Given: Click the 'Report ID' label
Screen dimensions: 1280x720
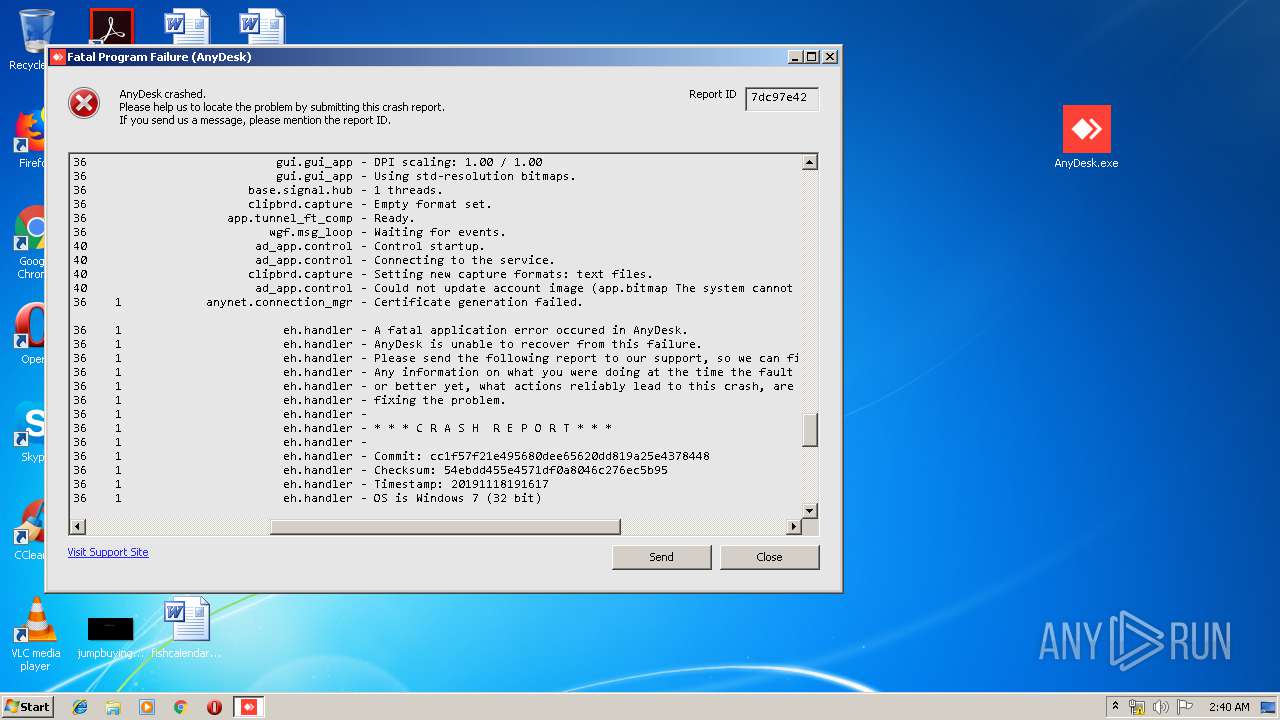Looking at the screenshot, I should click(x=712, y=94).
